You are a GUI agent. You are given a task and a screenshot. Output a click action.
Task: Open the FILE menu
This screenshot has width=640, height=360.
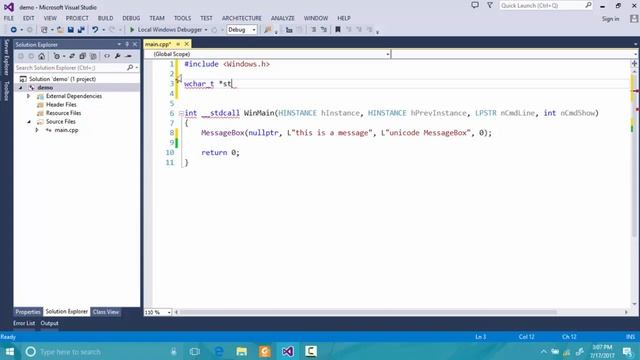tap(9, 18)
